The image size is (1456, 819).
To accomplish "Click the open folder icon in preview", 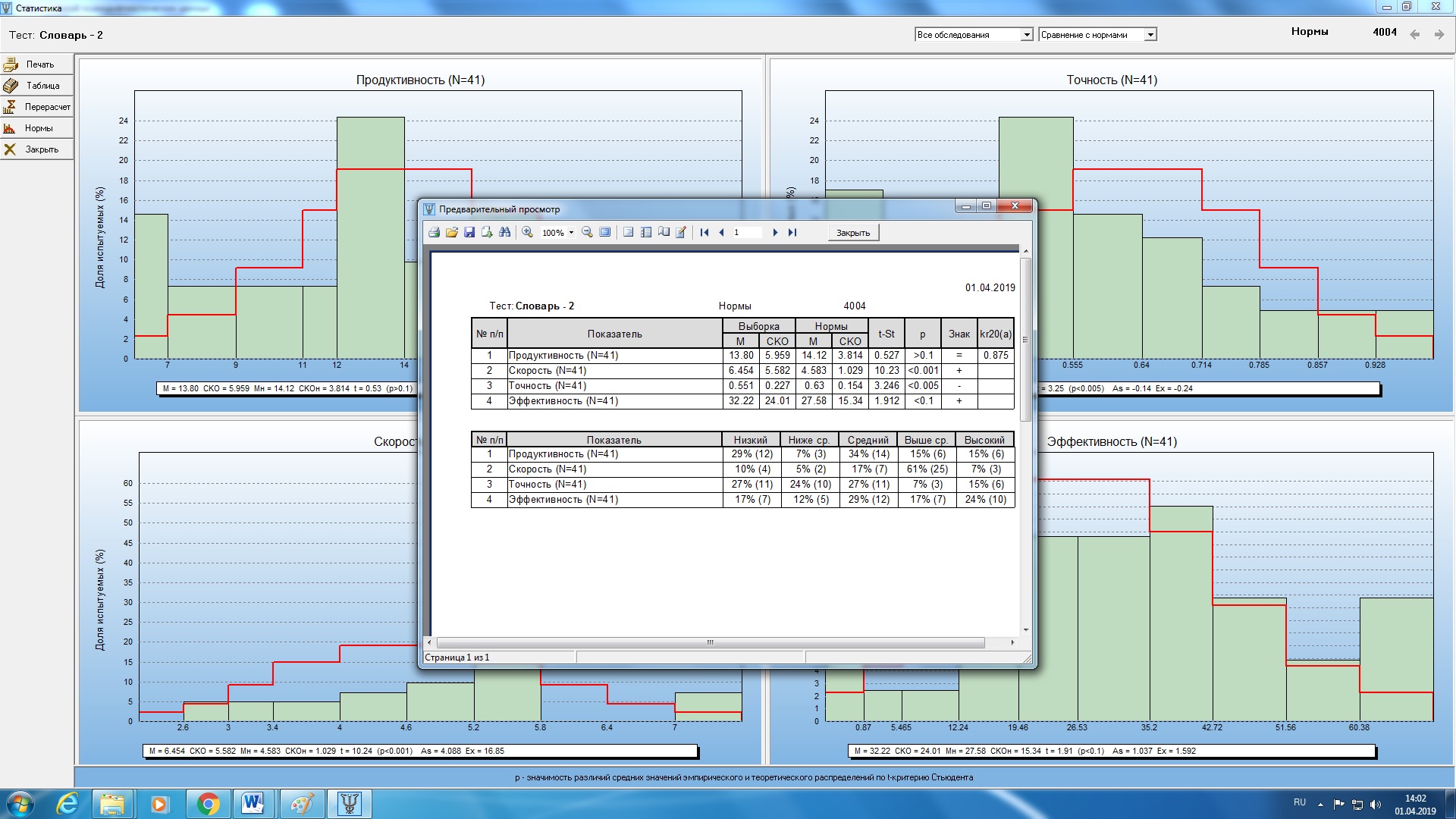I will (452, 233).
